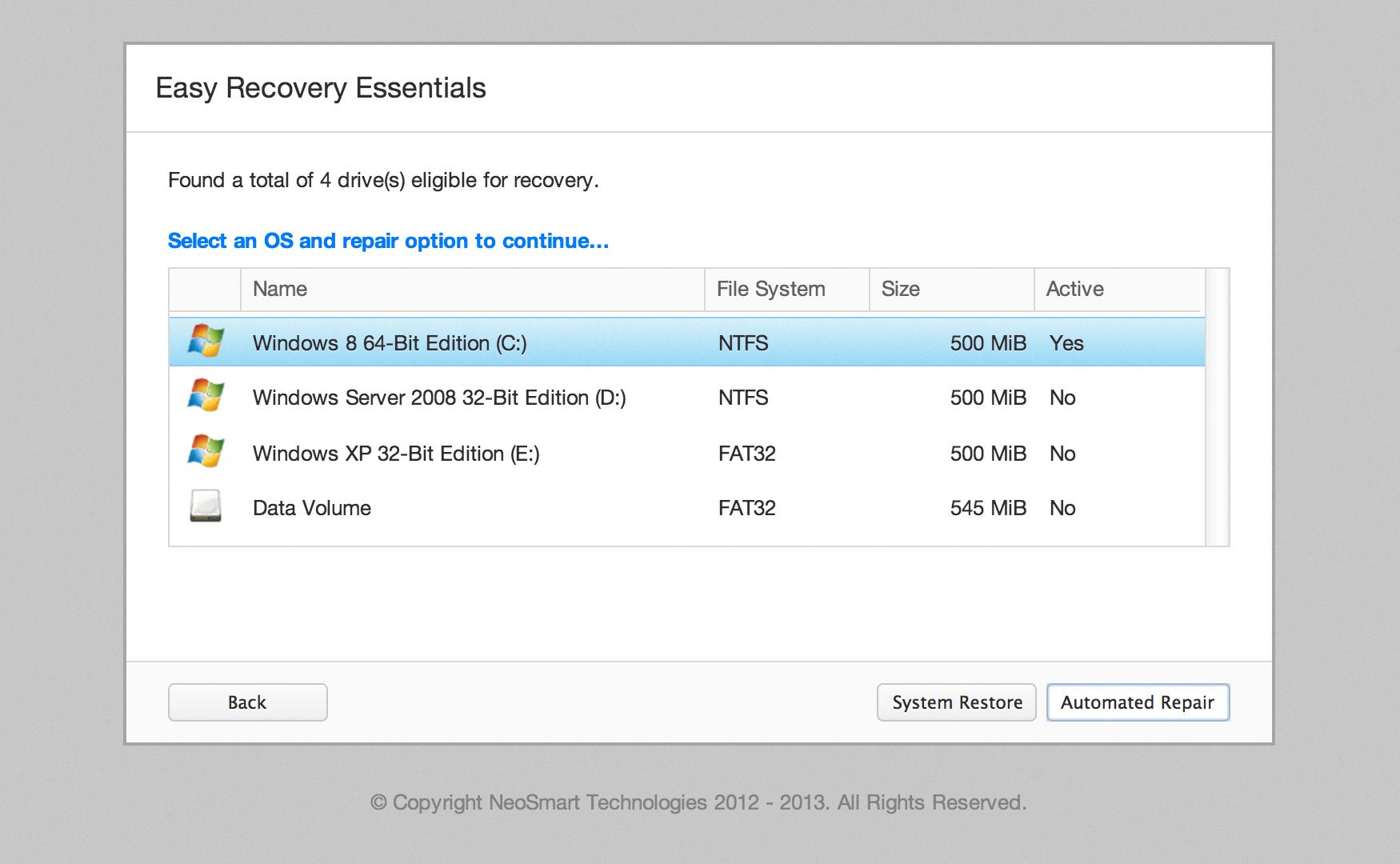
Task: Click the Windows logo next to Server 2008
Action: pos(206,397)
